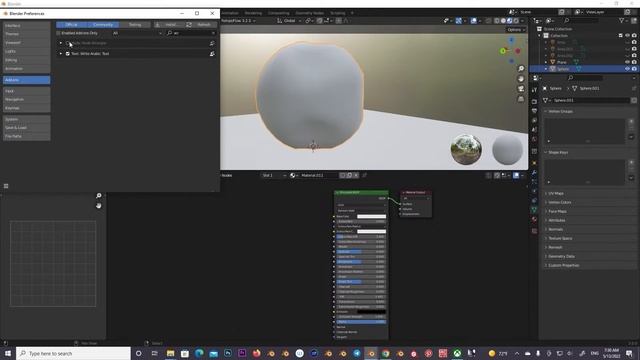Expand the first add-on's details
The width and height of the screenshot is (640, 360).
[61, 43]
